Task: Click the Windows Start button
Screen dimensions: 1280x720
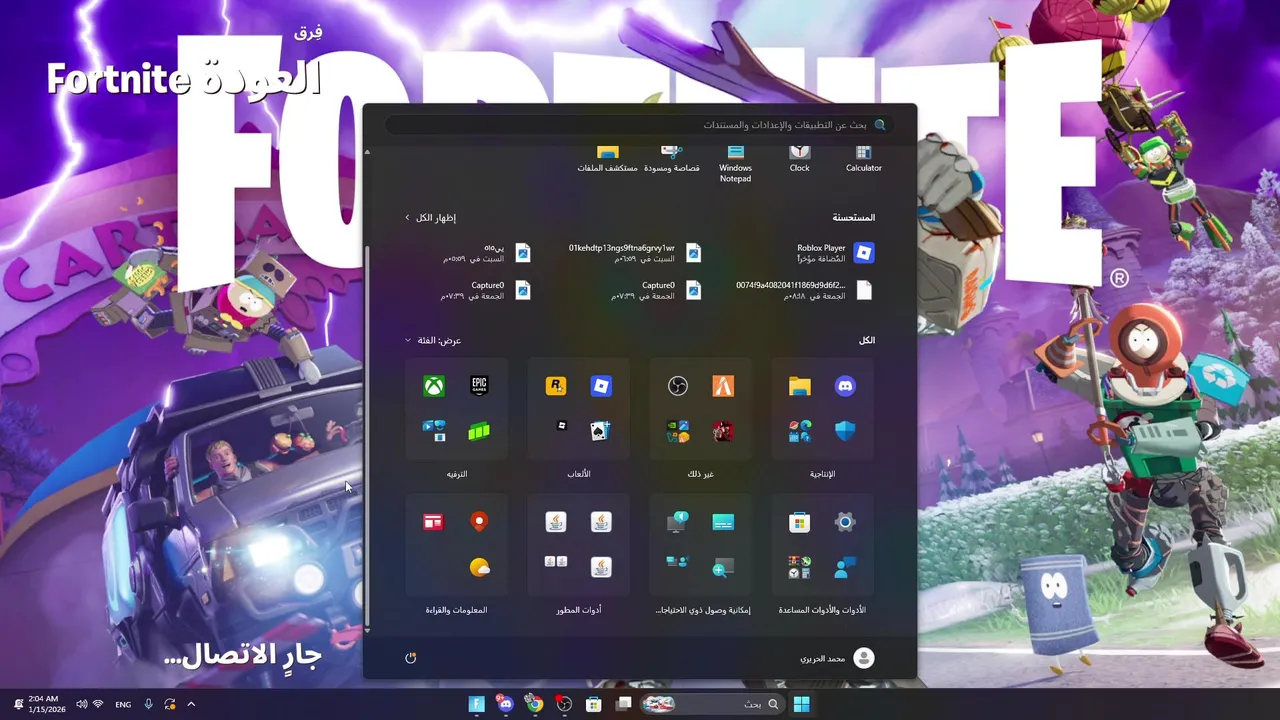Action: click(801, 704)
